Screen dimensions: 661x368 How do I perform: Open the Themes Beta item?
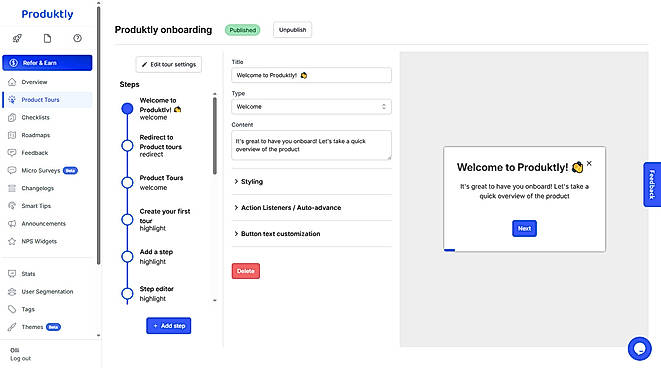click(47, 327)
